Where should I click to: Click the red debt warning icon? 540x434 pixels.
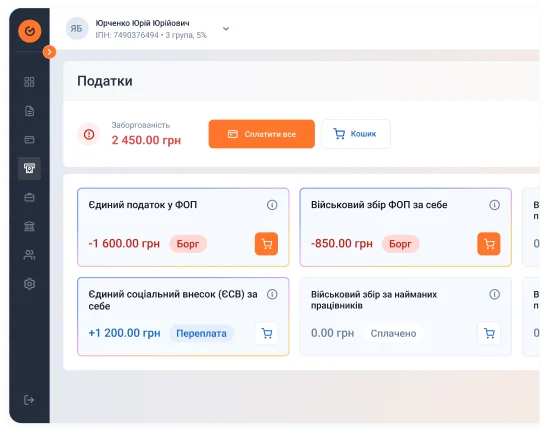point(89,134)
